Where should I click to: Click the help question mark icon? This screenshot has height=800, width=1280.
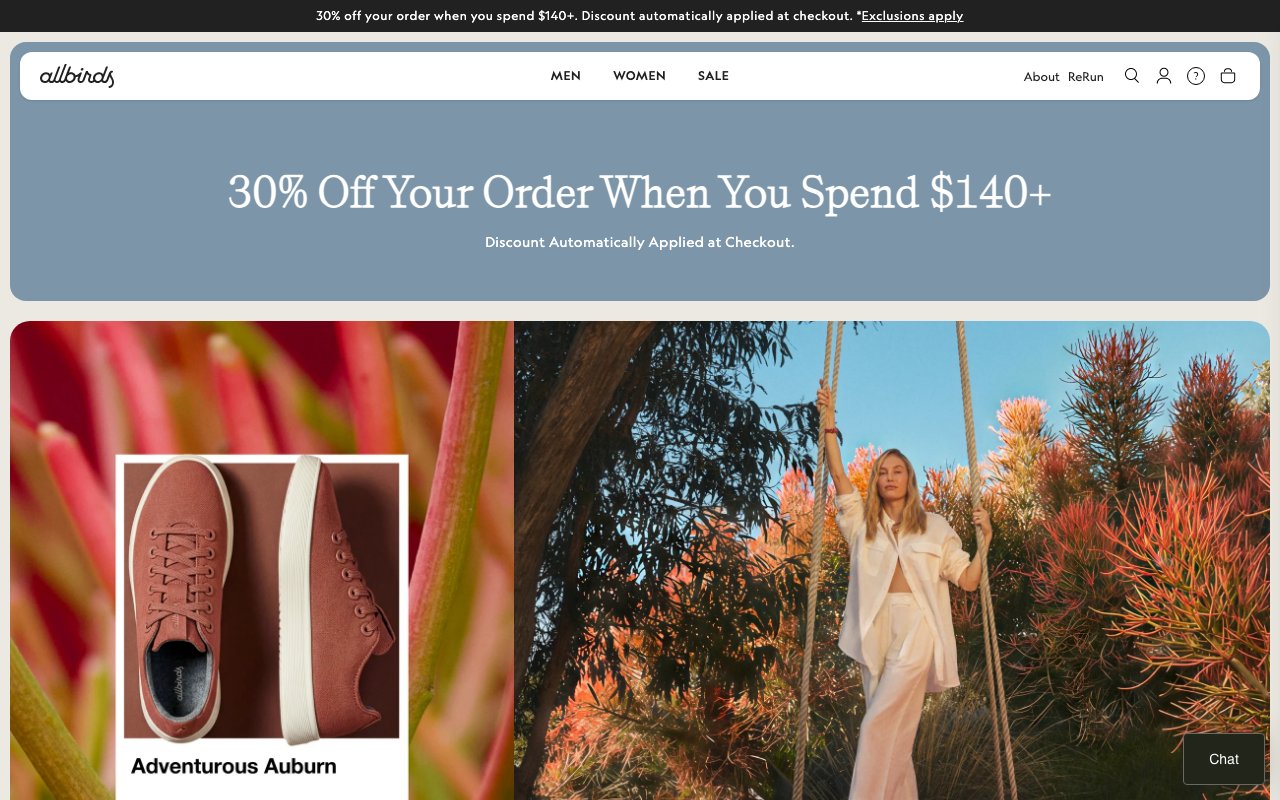click(x=1196, y=76)
